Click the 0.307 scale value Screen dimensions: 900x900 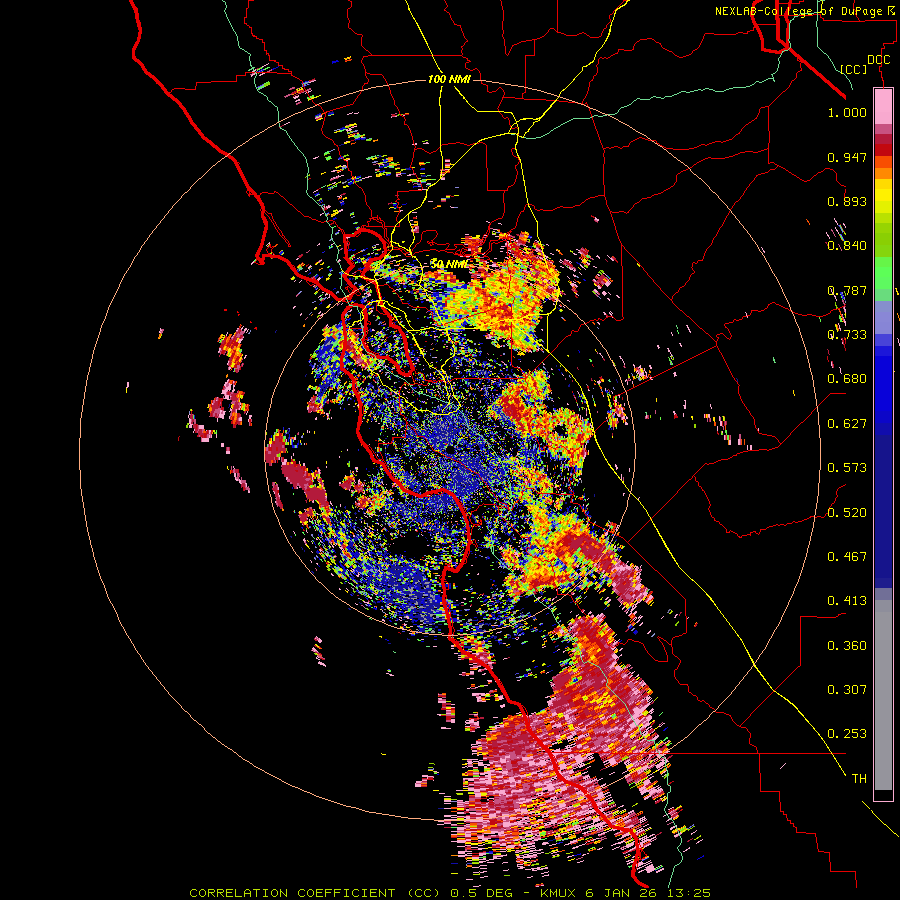pyautogui.click(x=847, y=690)
